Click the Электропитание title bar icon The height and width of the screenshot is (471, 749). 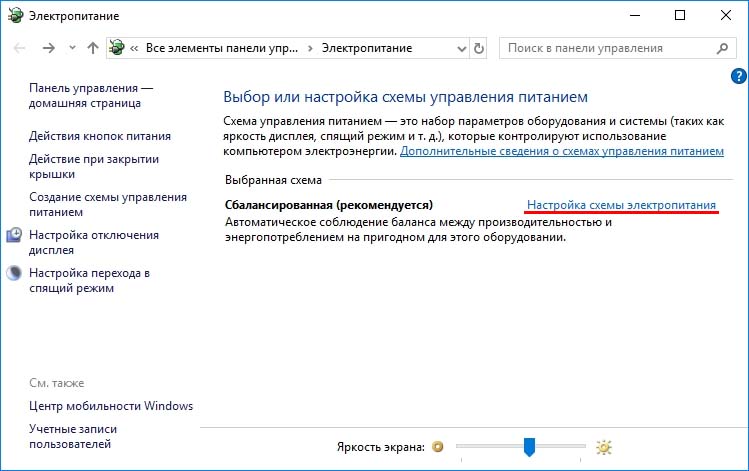pos(15,16)
